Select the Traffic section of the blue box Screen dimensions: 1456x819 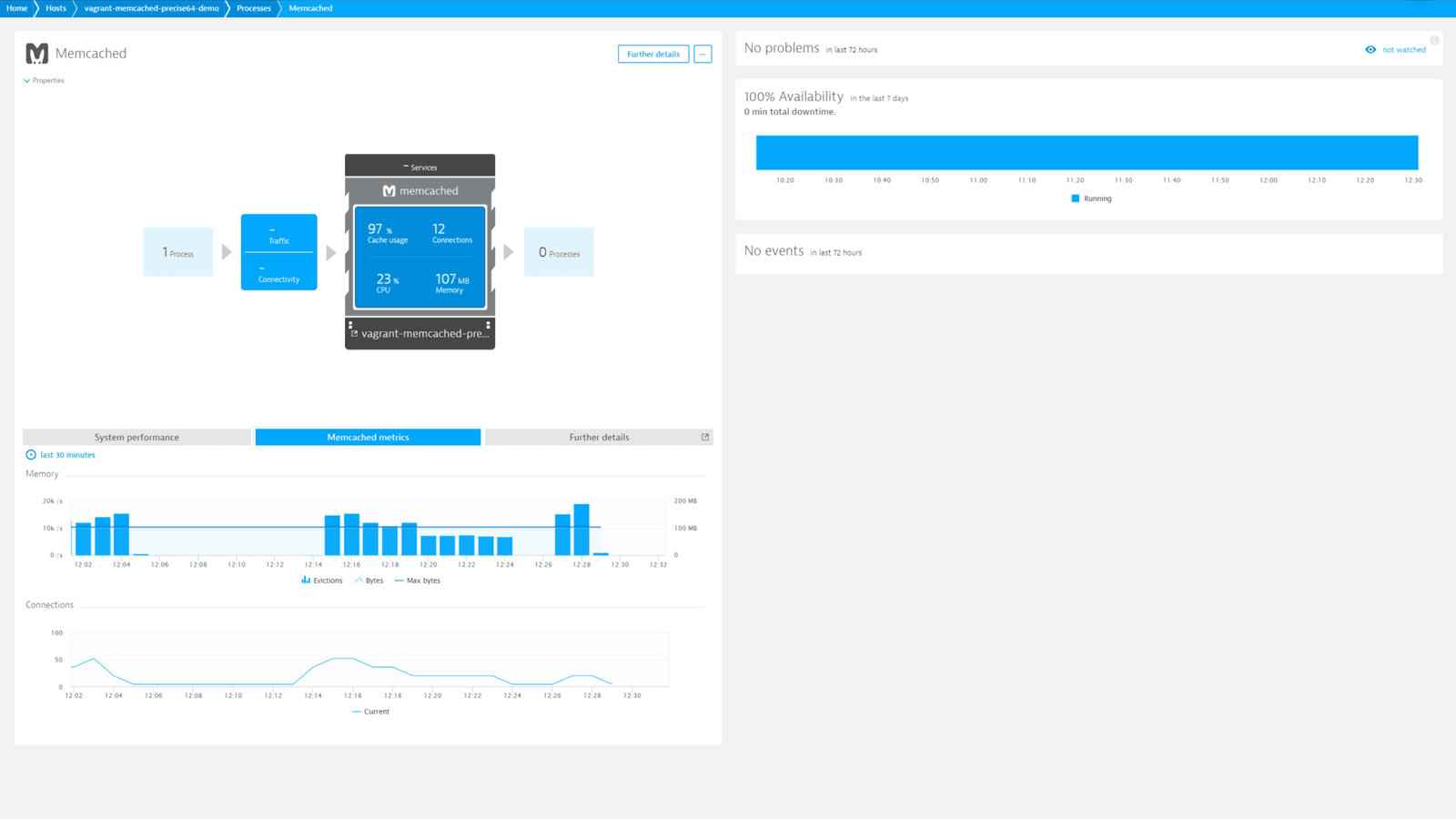(x=278, y=233)
